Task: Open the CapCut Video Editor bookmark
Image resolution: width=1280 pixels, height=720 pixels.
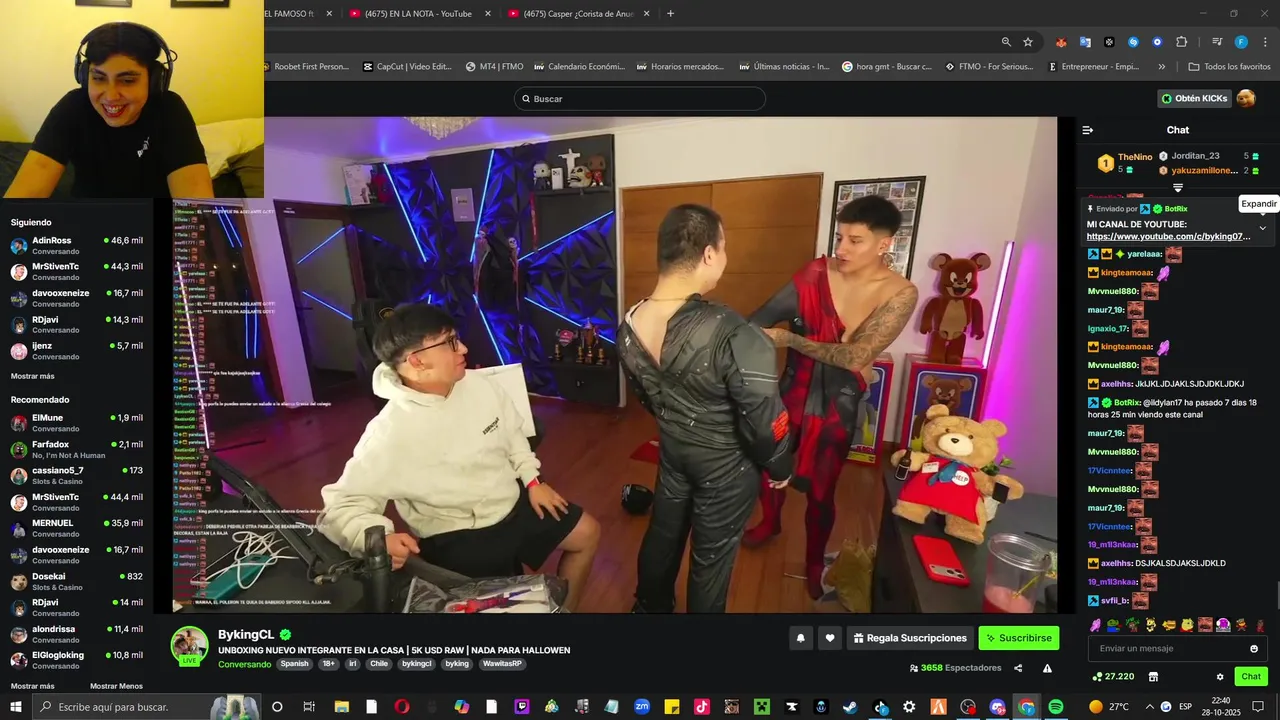Action: pyautogui.click(x=407, y=67)
